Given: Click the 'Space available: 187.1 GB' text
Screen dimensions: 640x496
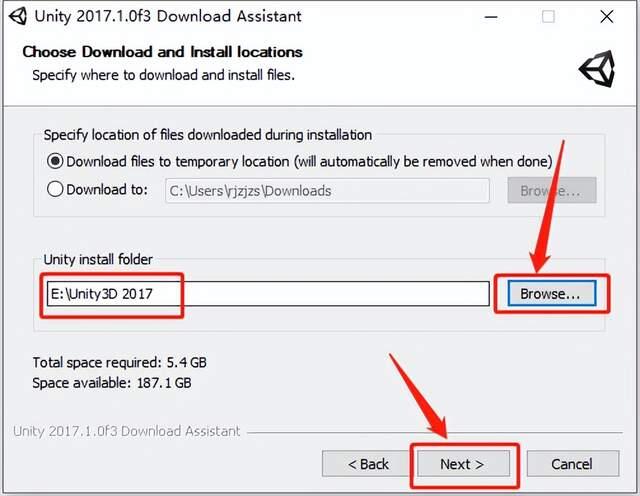Looking at the screenshot, I should (112, 382).
